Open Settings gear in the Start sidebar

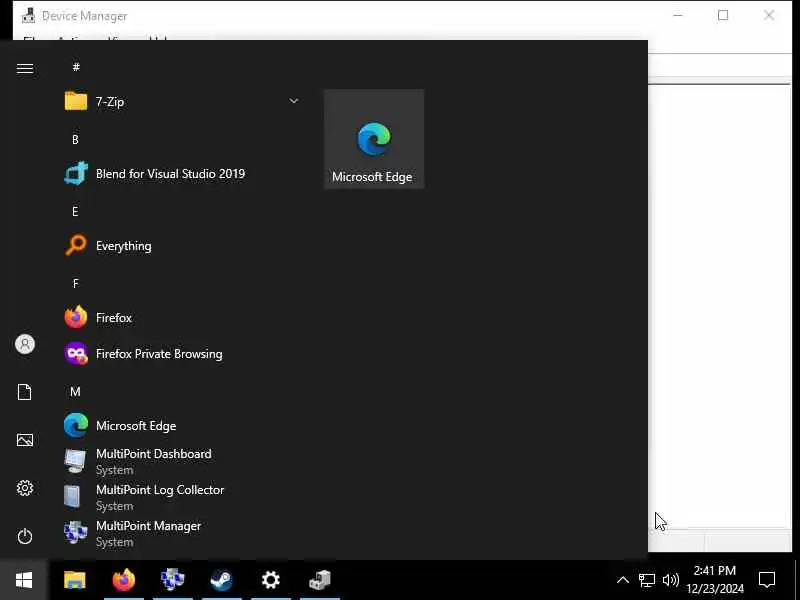(24, 488)
